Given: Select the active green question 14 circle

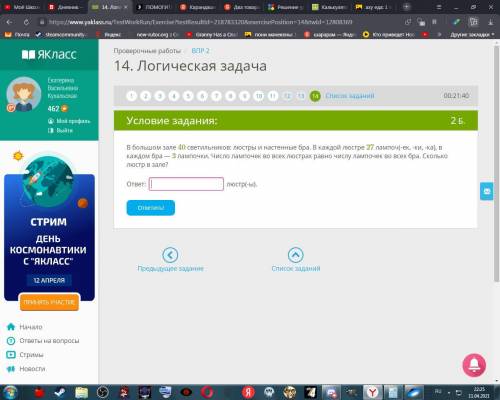Looking at the screenshot, I should [315, 96].
